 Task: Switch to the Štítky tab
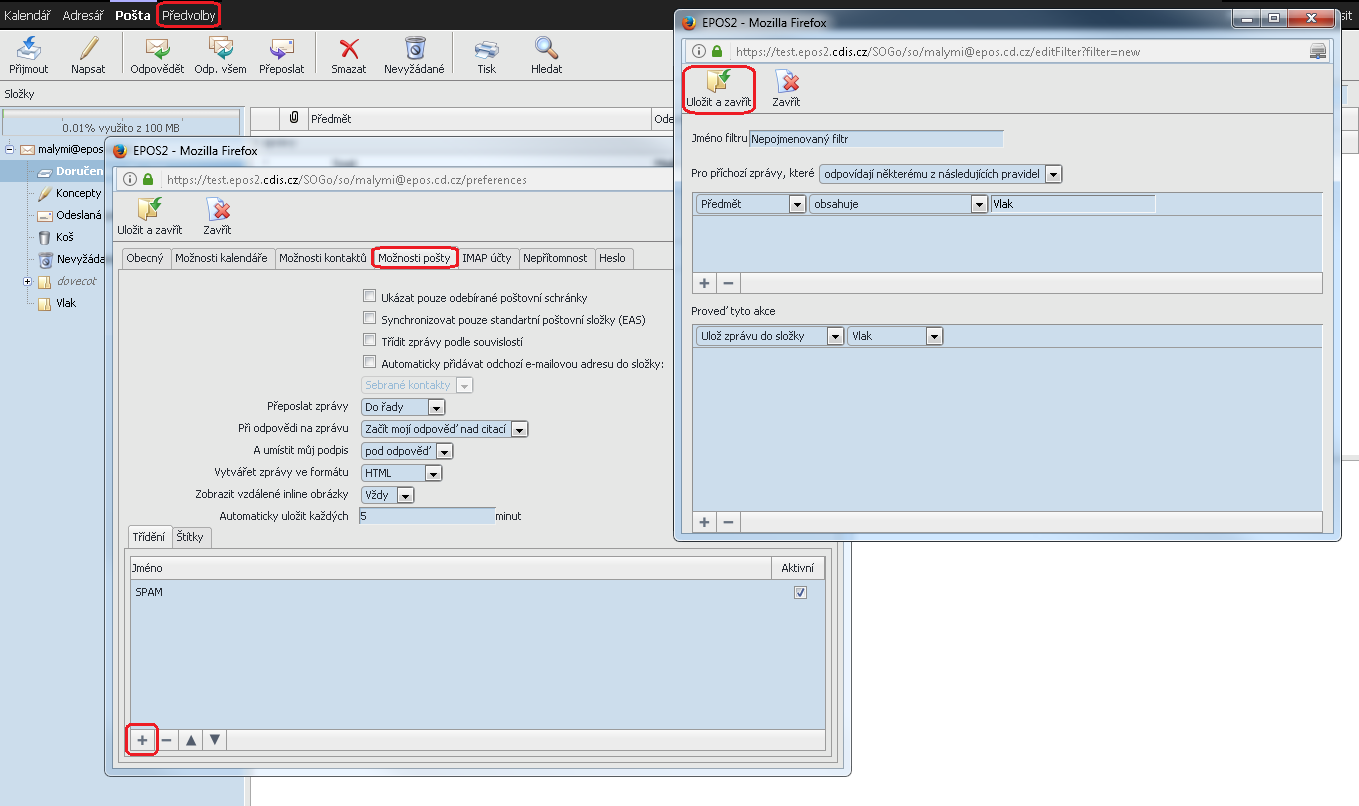(190, 537)
